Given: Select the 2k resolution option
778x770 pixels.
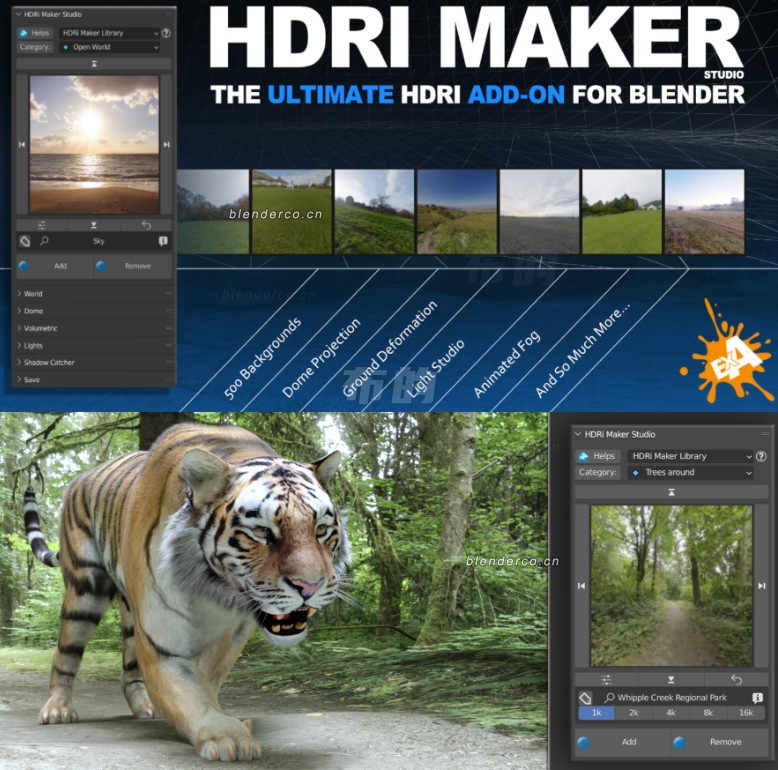Looking at the screenshot, I should click(x=634, y=713).
